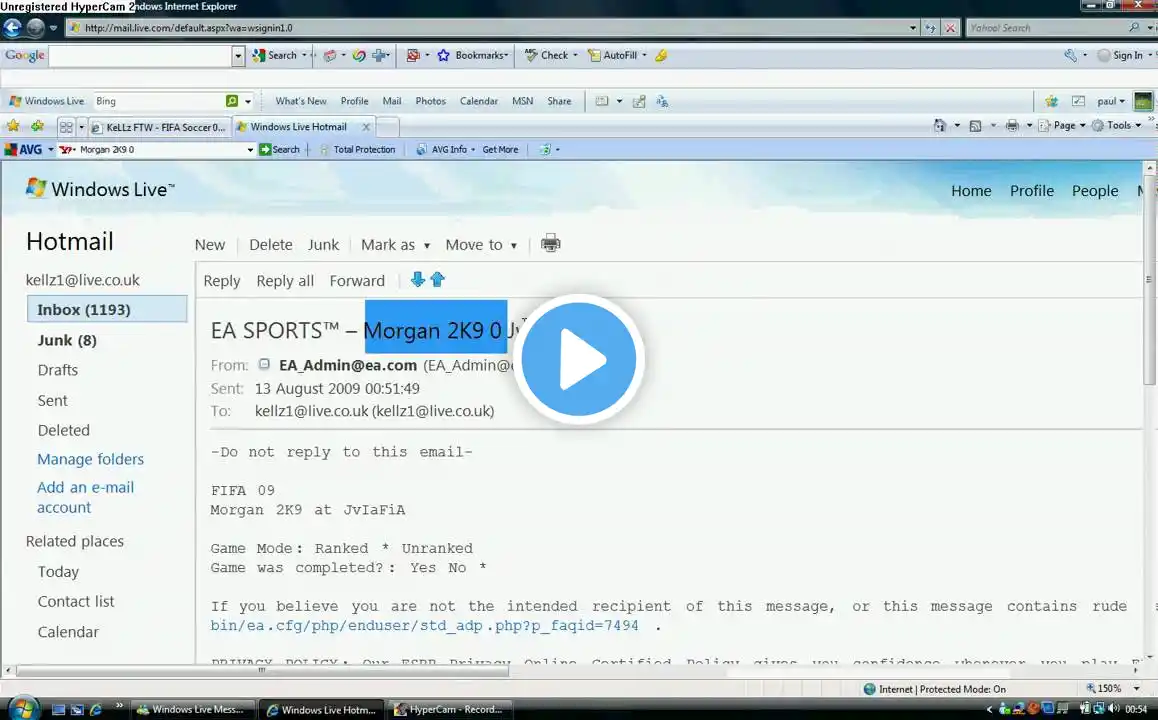This screenshot has height=720, width=1158.
Task: Open the Deleted folder
Action: (64, 430)
